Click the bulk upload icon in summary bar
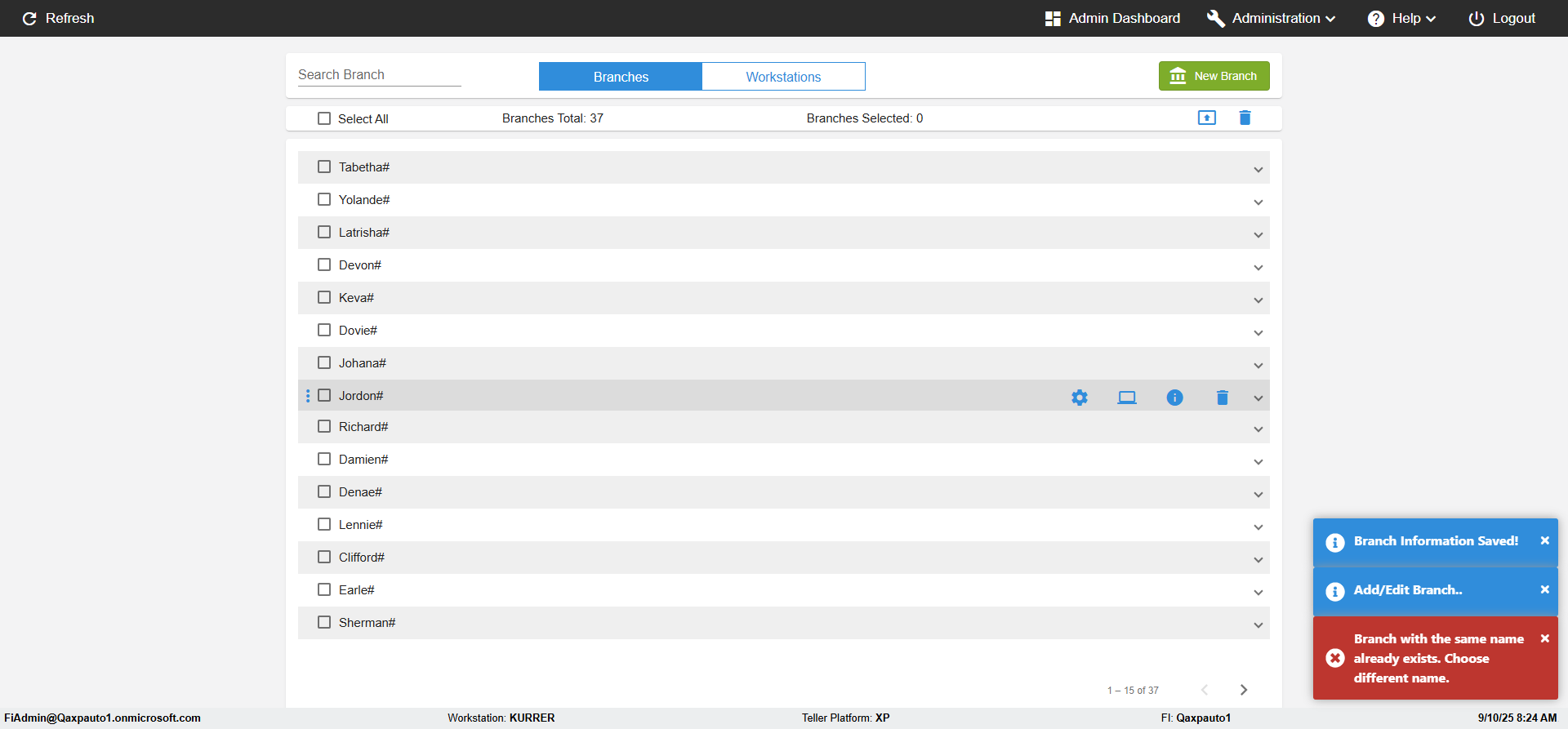Image resolution: width=1568 pixels, height=729 pixels. 1207,118
